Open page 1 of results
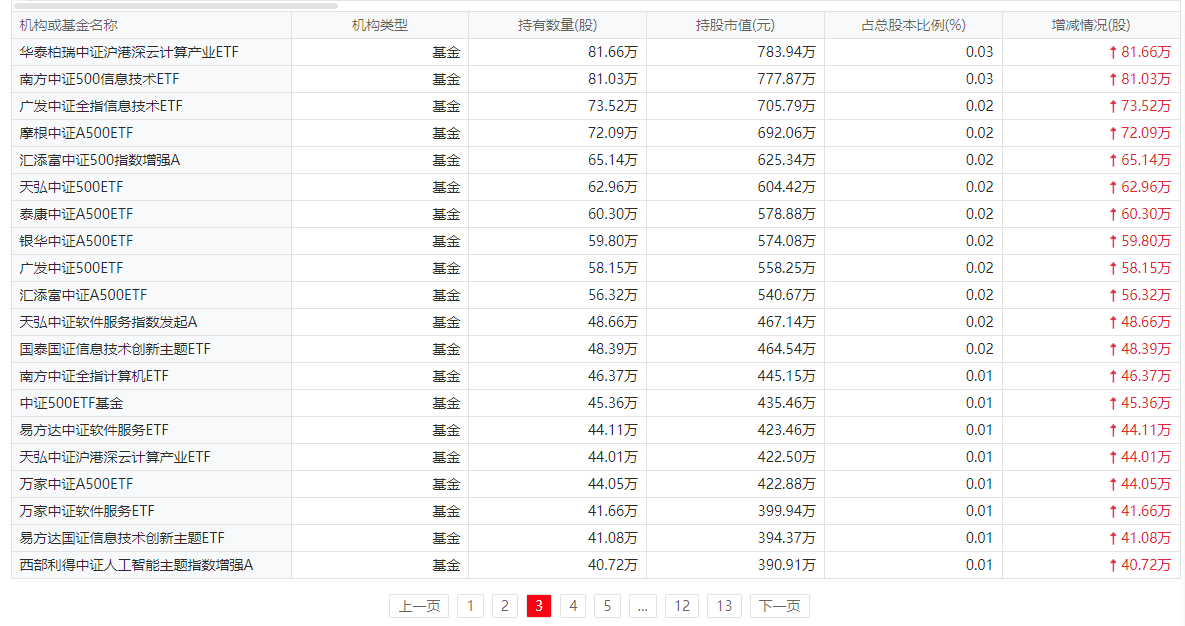The height and width of the screenshot is (626, 1185). (470, 606)
